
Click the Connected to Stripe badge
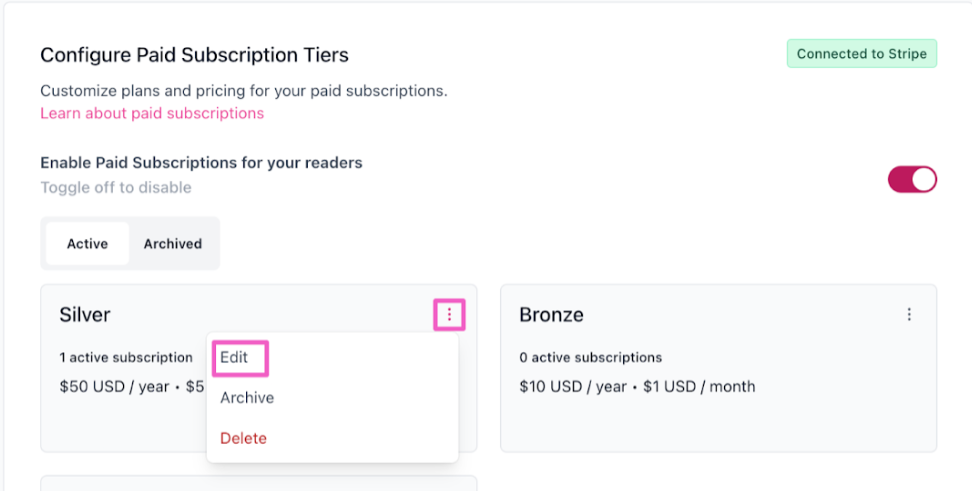pyautogui.click(x=861, y=54)
